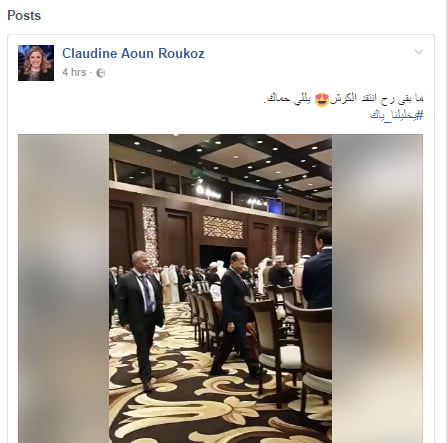Open Claudine Aoun Roukoz profile picture
The height and width of the screenshot is (443, 447).
point(36,63)
